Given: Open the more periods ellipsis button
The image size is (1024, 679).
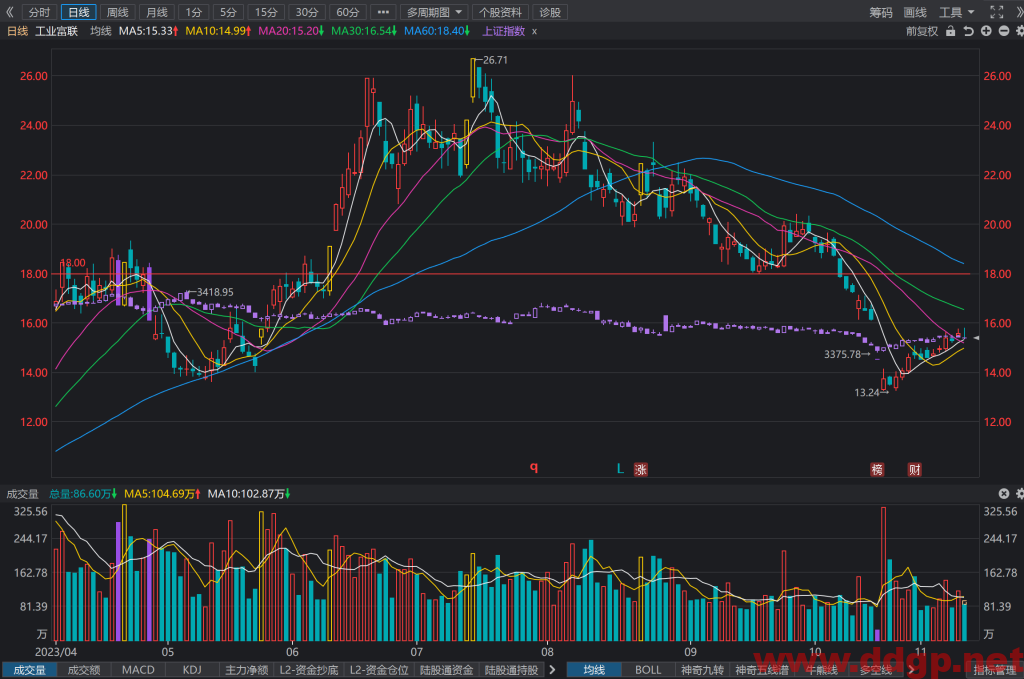Looking at the screenshot, I should (x=383, y=12).
